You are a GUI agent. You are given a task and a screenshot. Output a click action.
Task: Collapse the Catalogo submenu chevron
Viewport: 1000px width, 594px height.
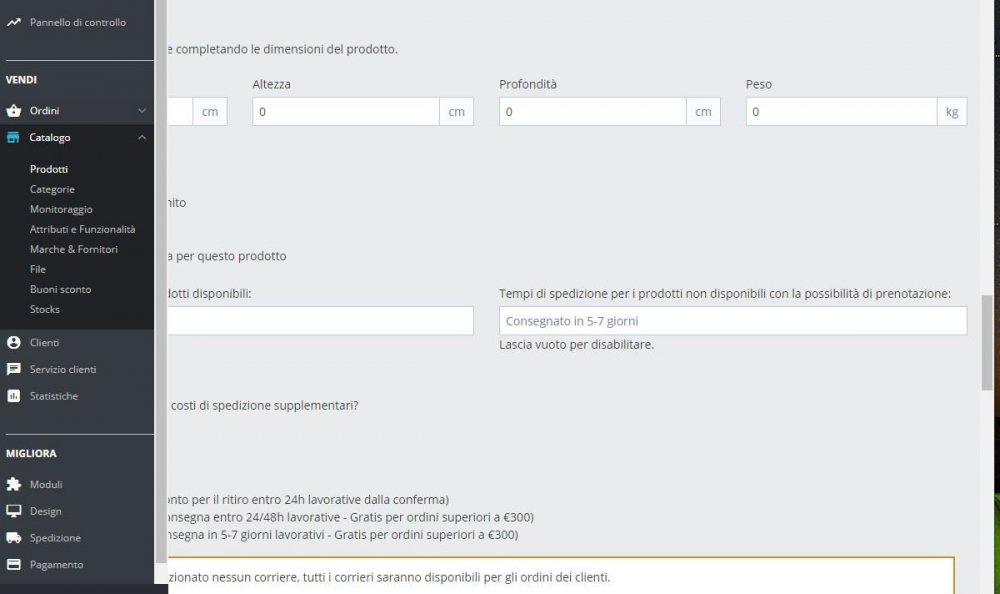tap(142, 138)
